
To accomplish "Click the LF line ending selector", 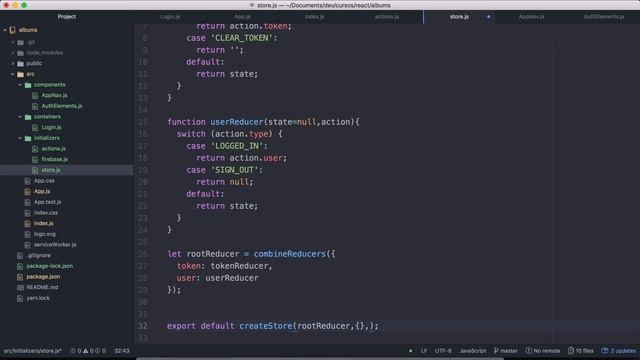I will click(424, 351).
